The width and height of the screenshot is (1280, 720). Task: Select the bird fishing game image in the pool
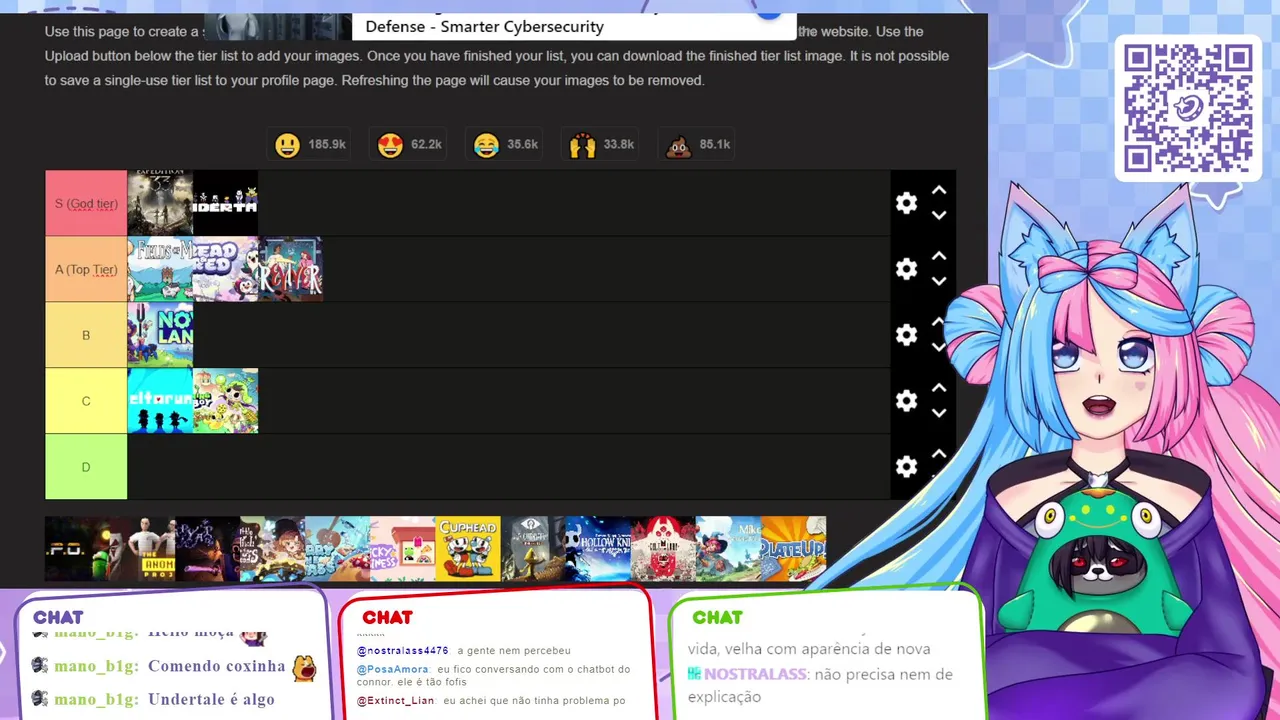pyautogui.click(x=337, y=549)
